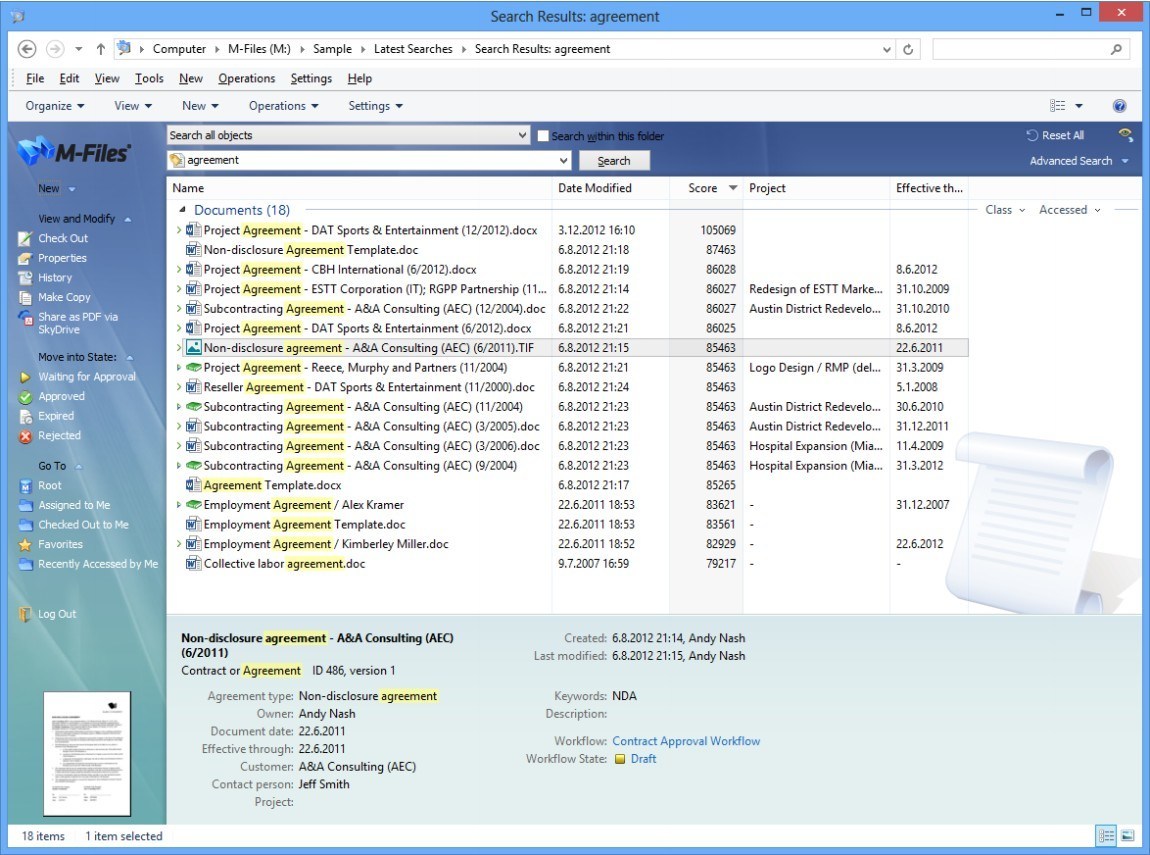The height and width of the screenshot is (855, 1150).
Task: Open the Tools menu
Action: pyautogui.click(x=149, y=78)
